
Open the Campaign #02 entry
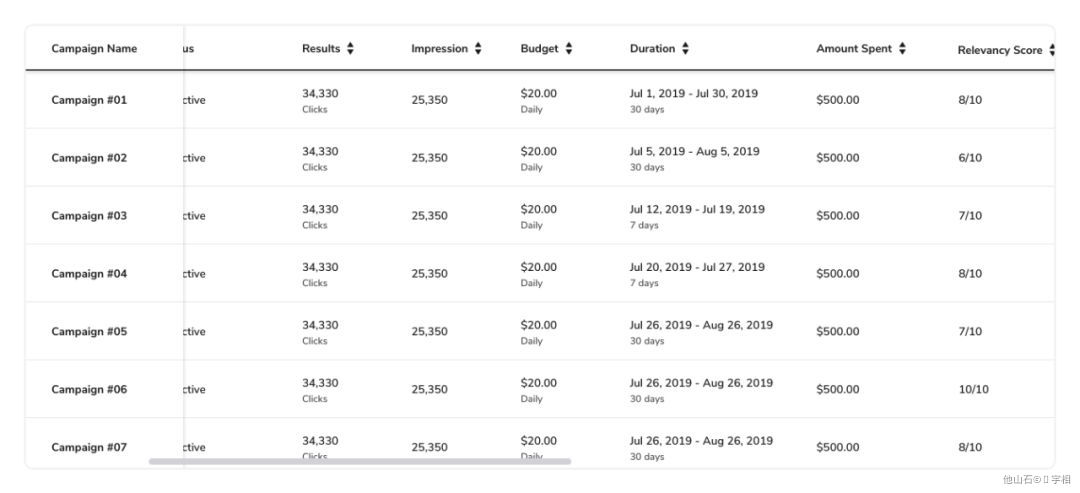[90, 158]
